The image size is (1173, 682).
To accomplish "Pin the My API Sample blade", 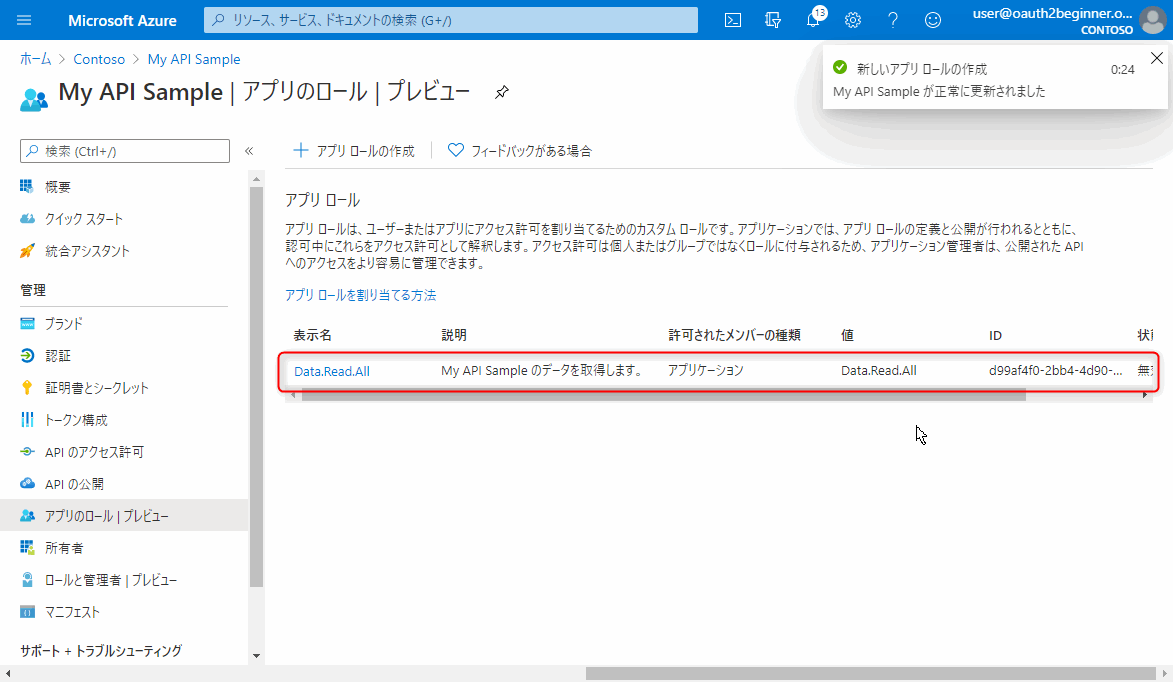I will 502,92.
